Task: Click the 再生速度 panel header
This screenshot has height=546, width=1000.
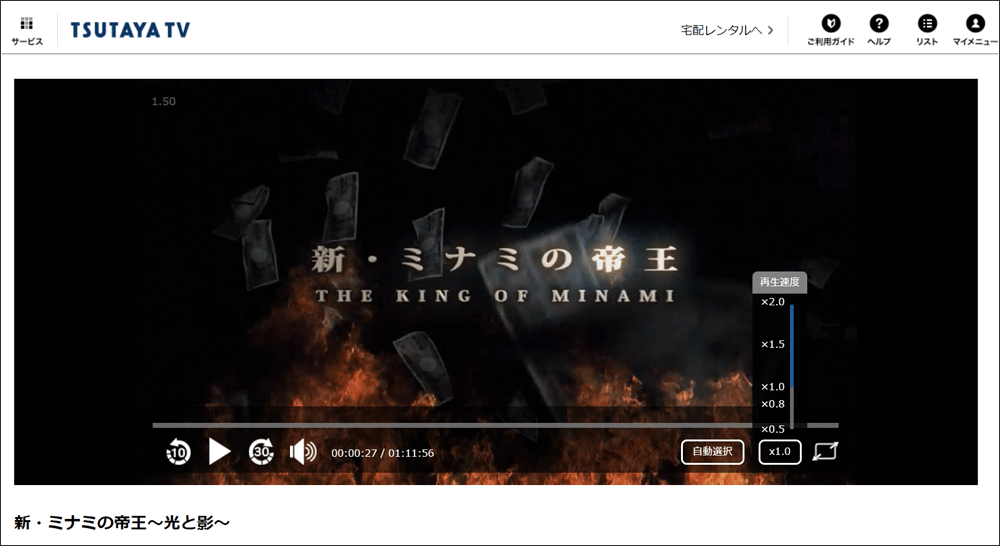Action: (779, 282)
